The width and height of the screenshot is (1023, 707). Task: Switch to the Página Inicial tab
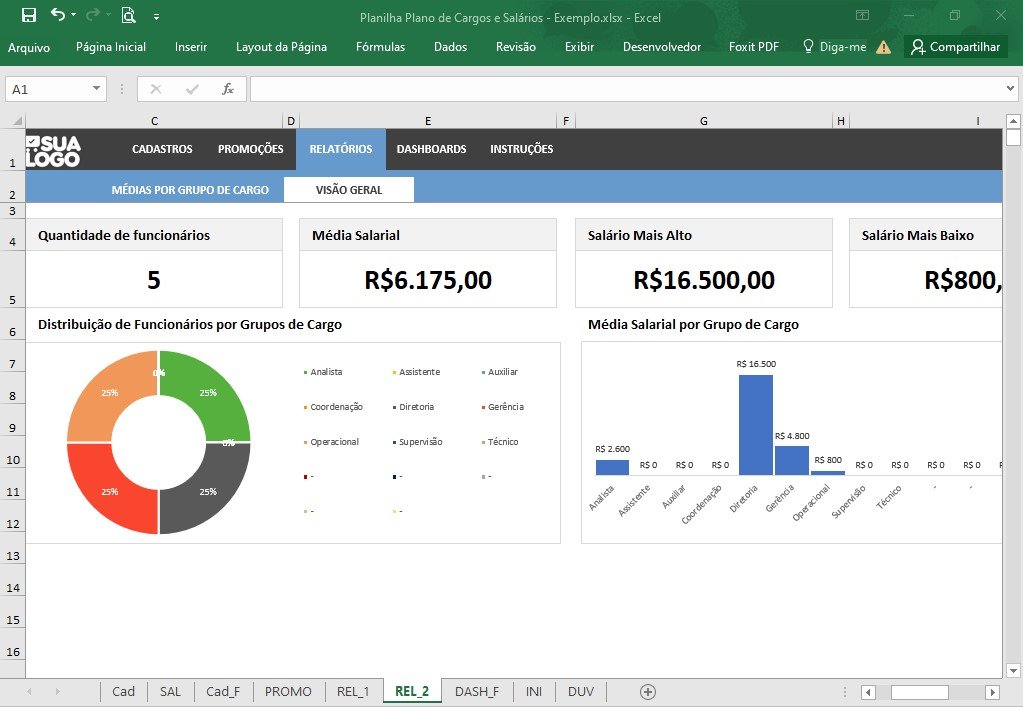(111, 47)
